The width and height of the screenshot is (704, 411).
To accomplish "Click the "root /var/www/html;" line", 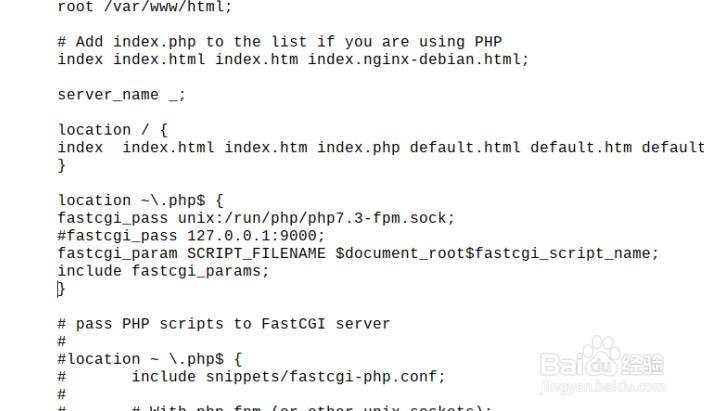I will point(144,6).
